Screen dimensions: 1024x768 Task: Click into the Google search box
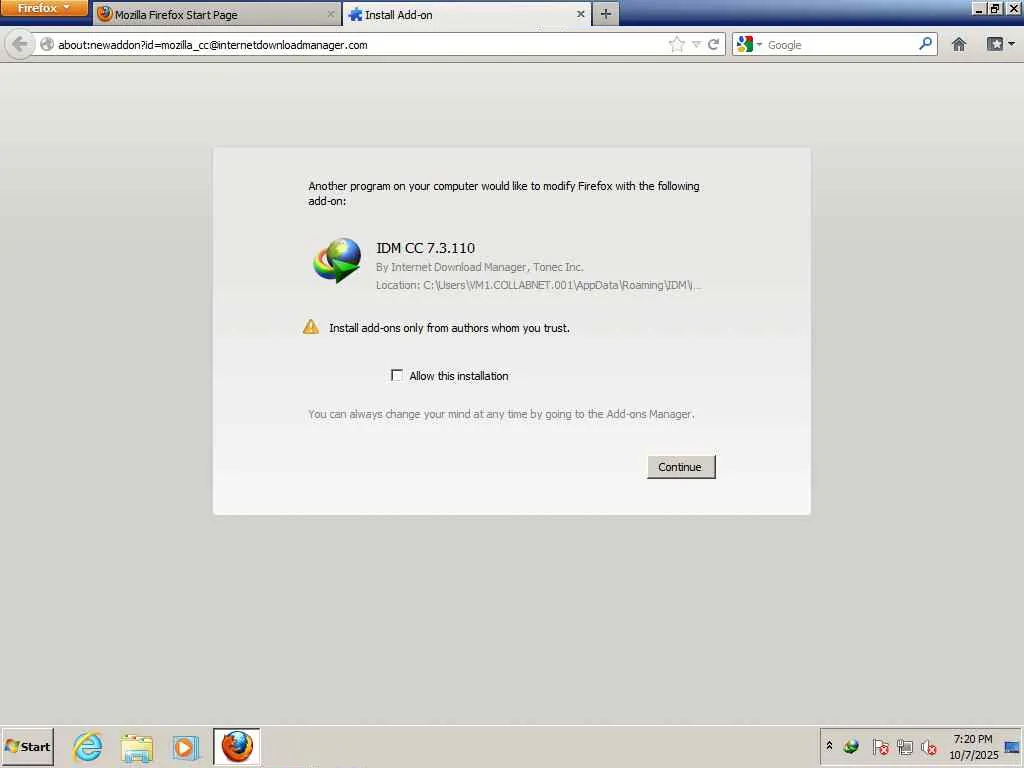pos(841,44)
